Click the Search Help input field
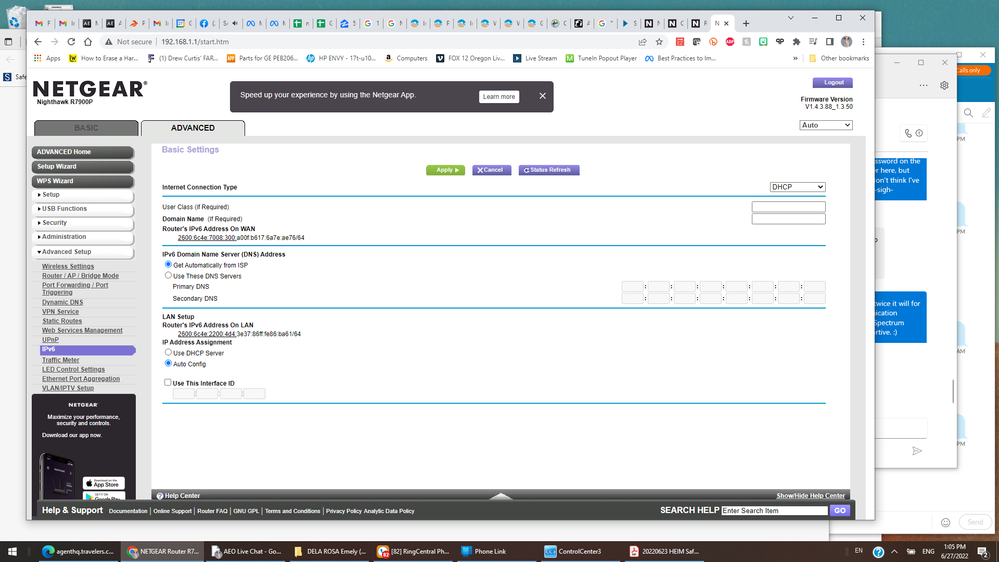 774,510
